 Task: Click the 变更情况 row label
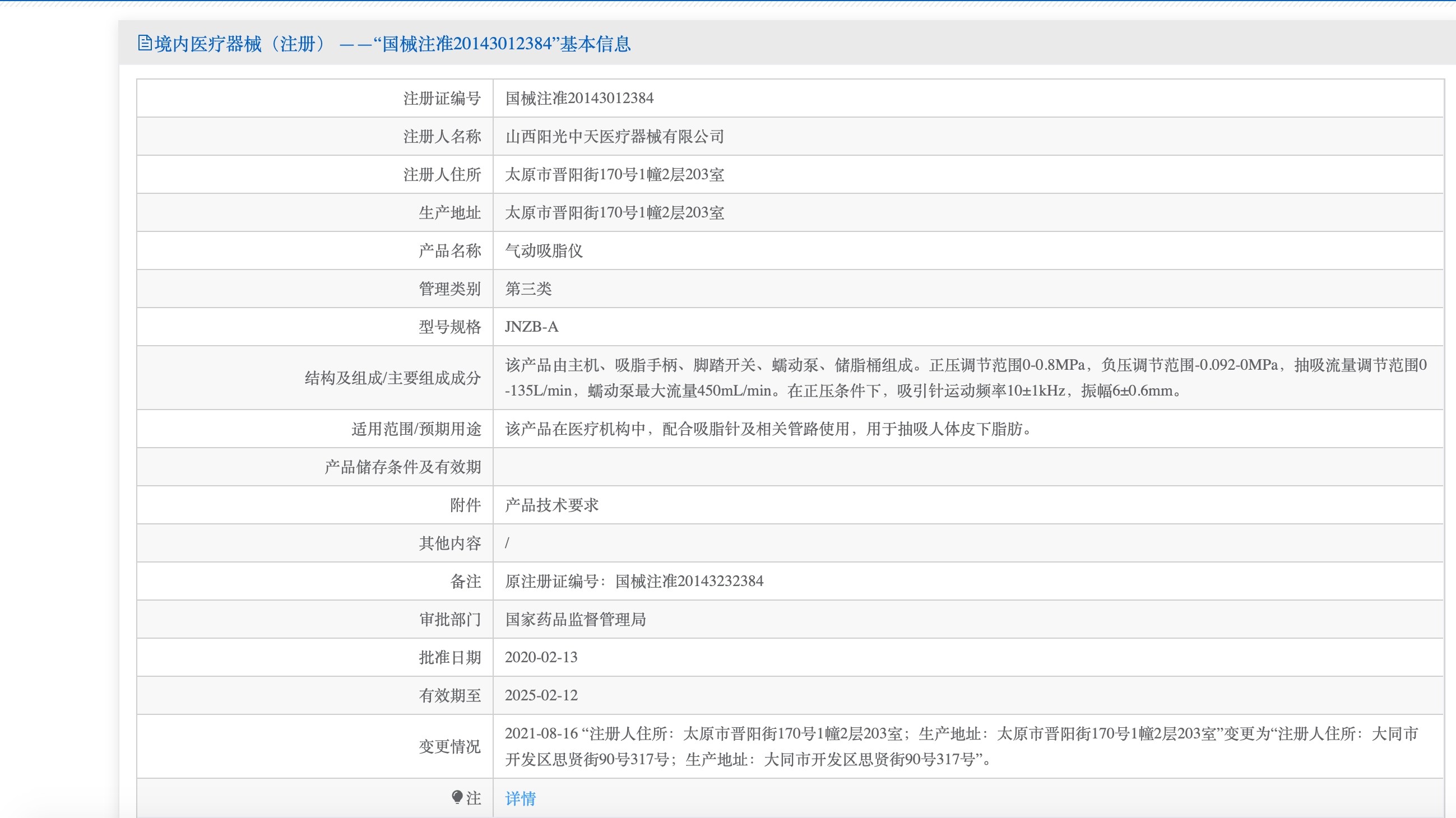pos(450,747)
